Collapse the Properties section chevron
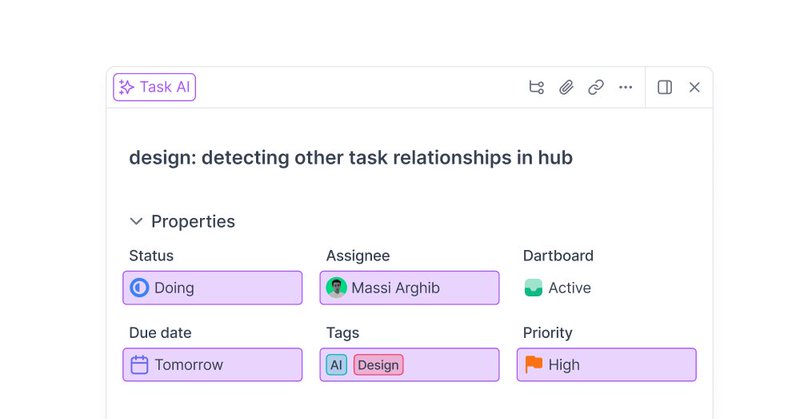This screenshot has width=800, height=419. (136, 221)
